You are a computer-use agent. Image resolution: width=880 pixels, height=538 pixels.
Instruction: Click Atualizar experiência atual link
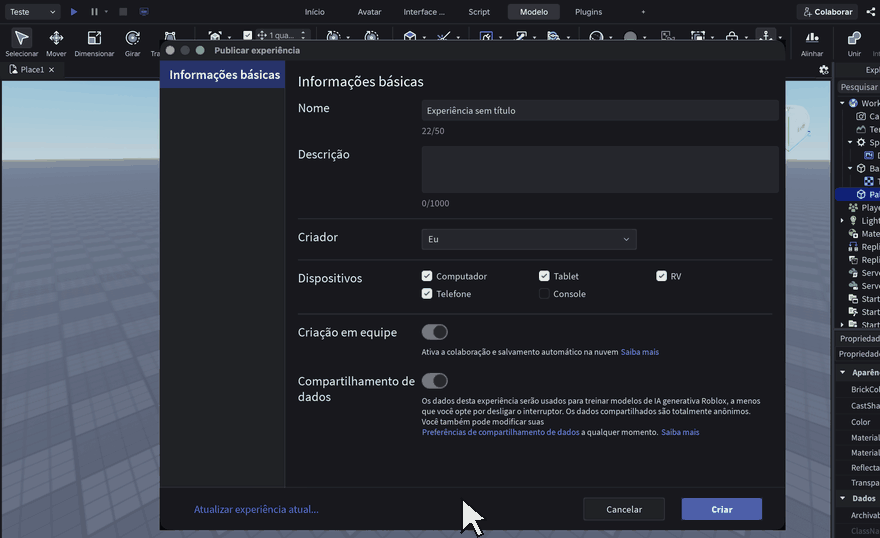[256, 509]
